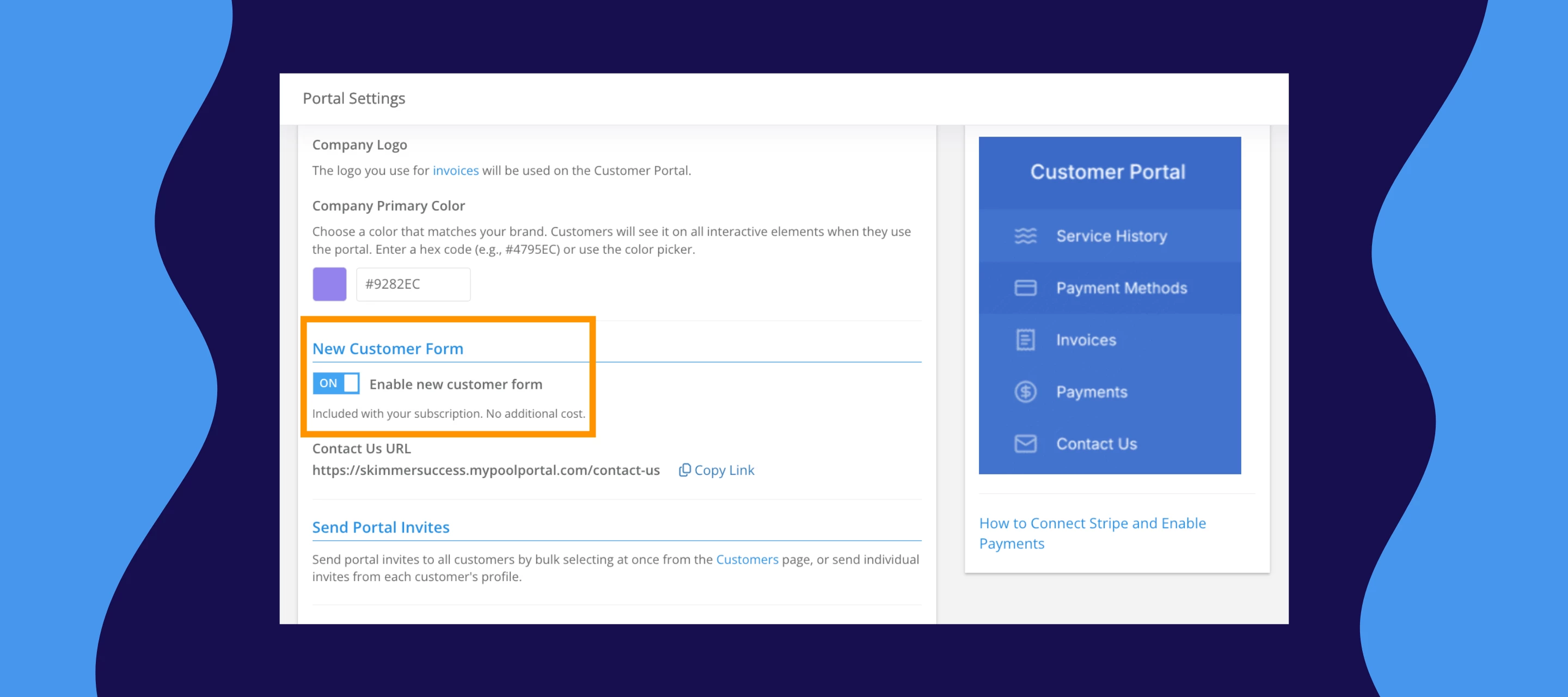Open the purple primary color swatch picker

[329, 284]
